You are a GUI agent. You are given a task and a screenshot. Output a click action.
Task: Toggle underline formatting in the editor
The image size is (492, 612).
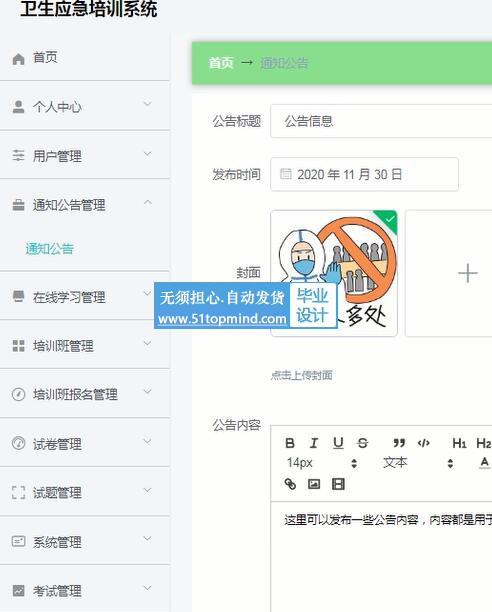(x=338, y=443)
